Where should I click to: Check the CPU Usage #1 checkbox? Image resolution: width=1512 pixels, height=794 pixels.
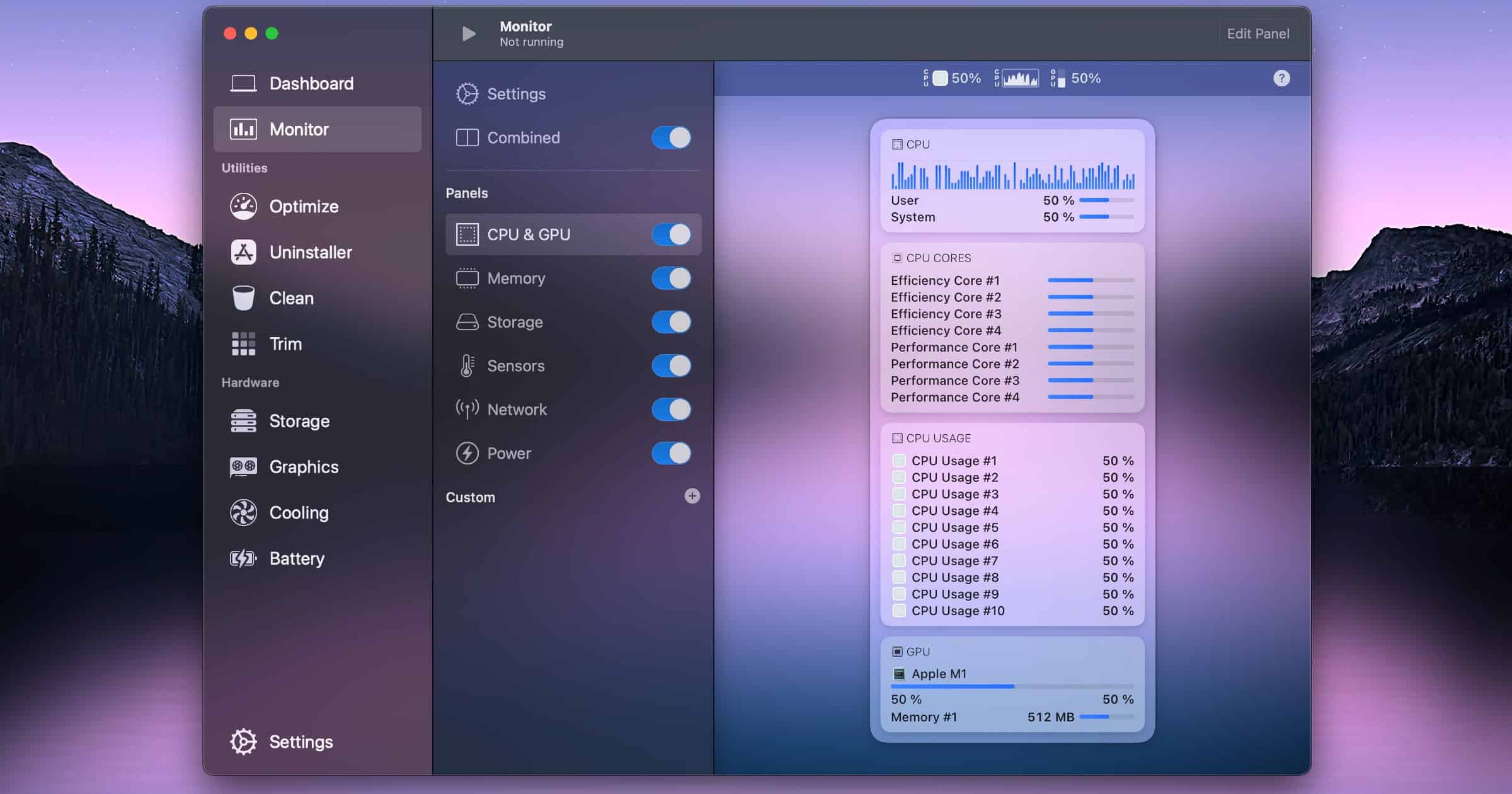tap(899, 461)
